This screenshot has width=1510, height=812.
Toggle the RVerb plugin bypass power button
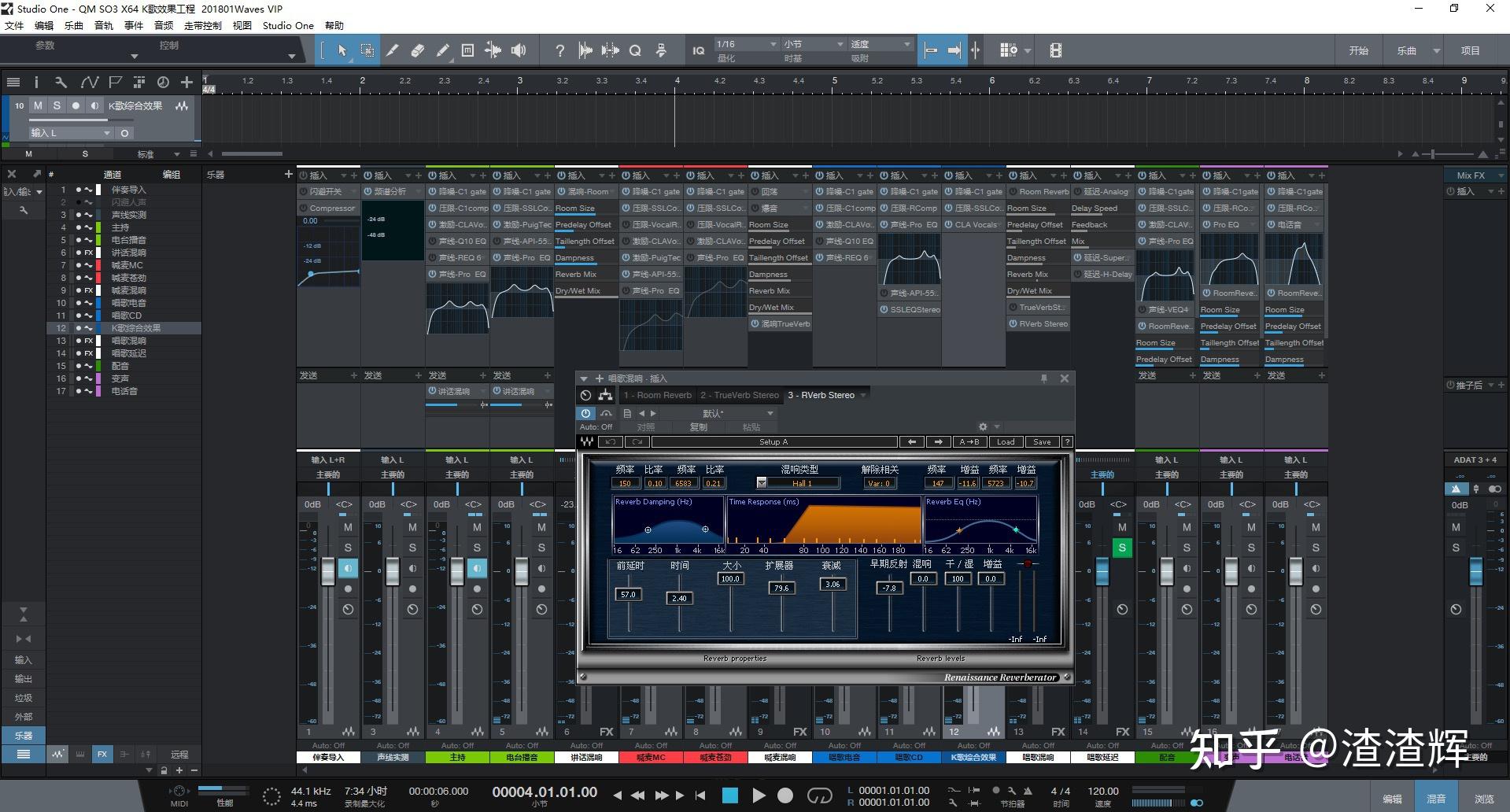coord(585,413)
